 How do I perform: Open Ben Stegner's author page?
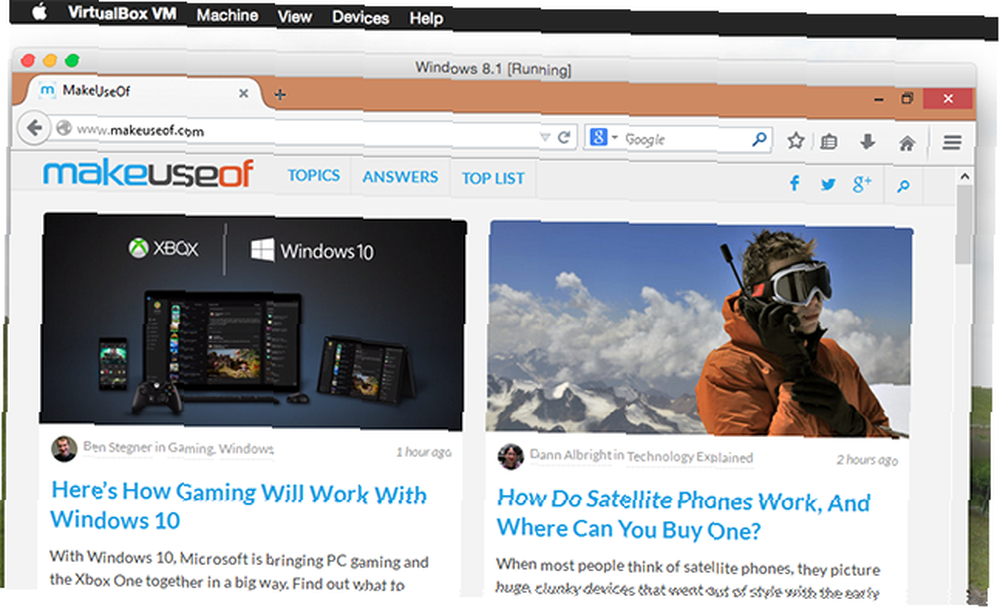(117, 447)
